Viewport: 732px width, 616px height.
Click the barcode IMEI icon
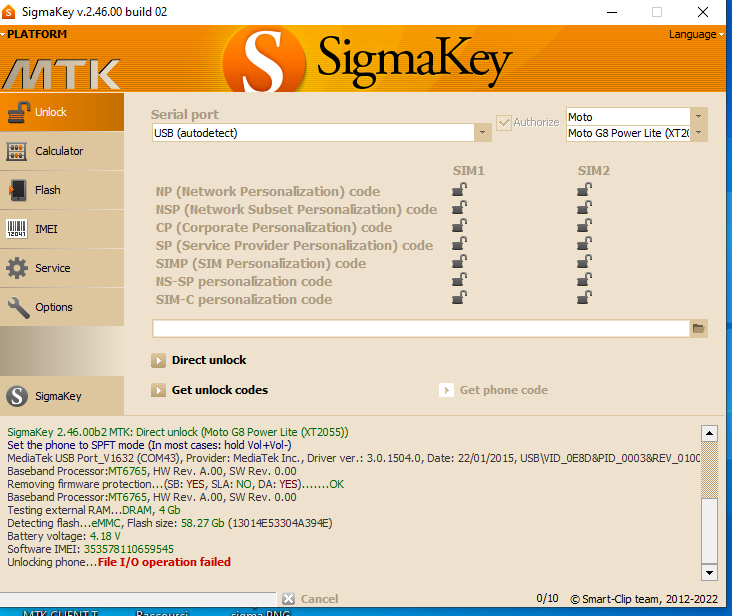point(16,229)
